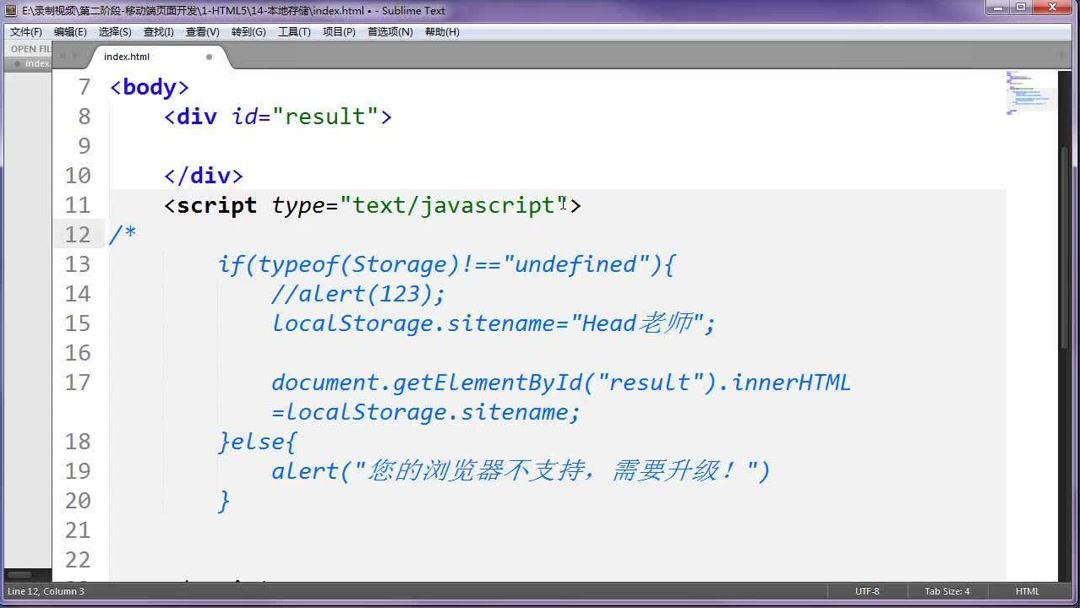The height and width of the screenshot is (608, 1080).
Task: Click line number 20 in the gutter
Action: 78,500
